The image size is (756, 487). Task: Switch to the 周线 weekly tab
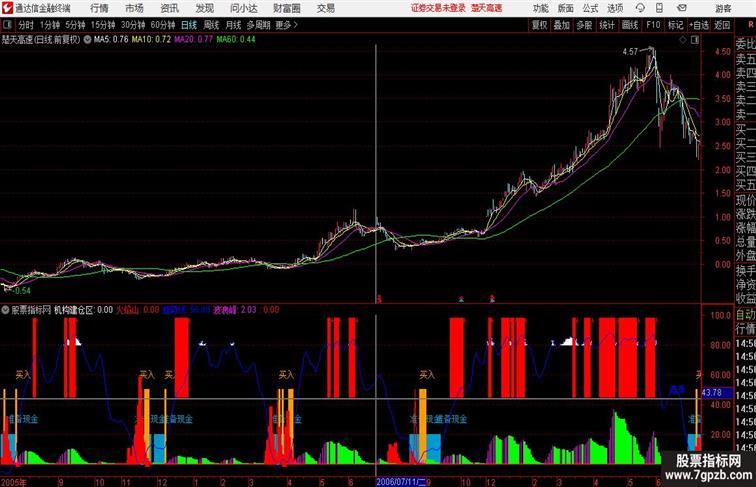click(x=211, y=25)
